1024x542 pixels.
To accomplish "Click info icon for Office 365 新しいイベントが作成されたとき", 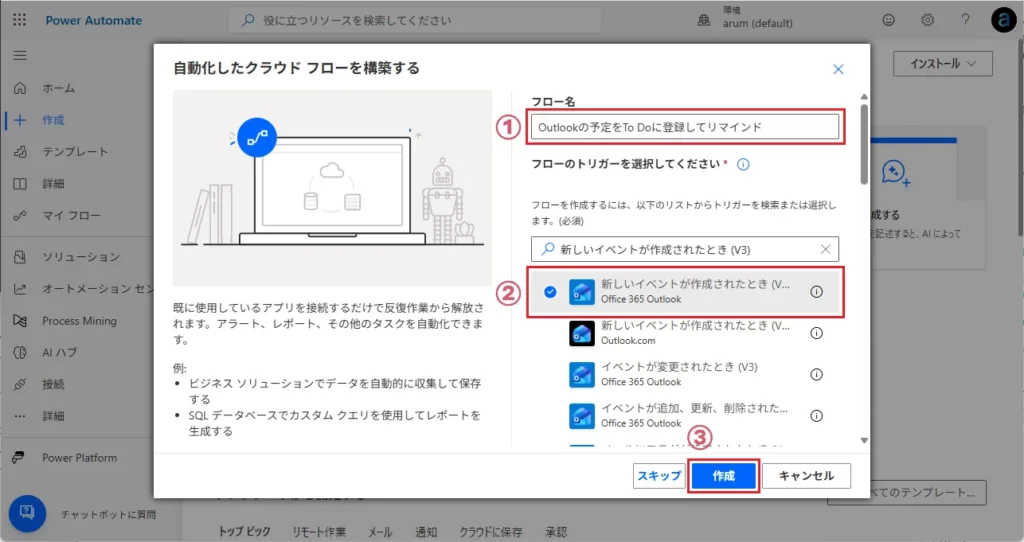I will pos(816,292).
